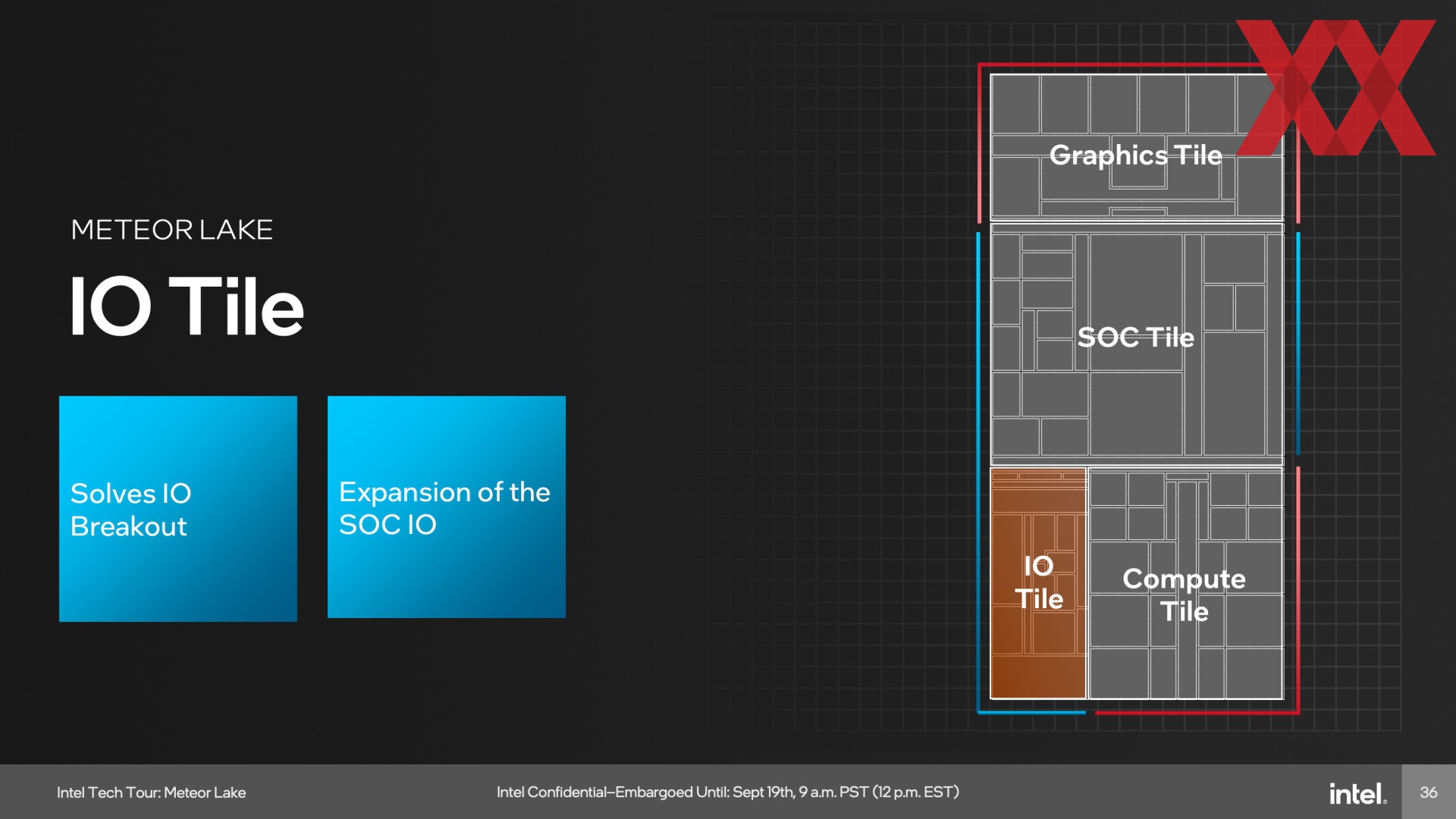Screen dimensions: 1456x819
Task: Click the intel logo in footer
Action: click(1357, 793)
